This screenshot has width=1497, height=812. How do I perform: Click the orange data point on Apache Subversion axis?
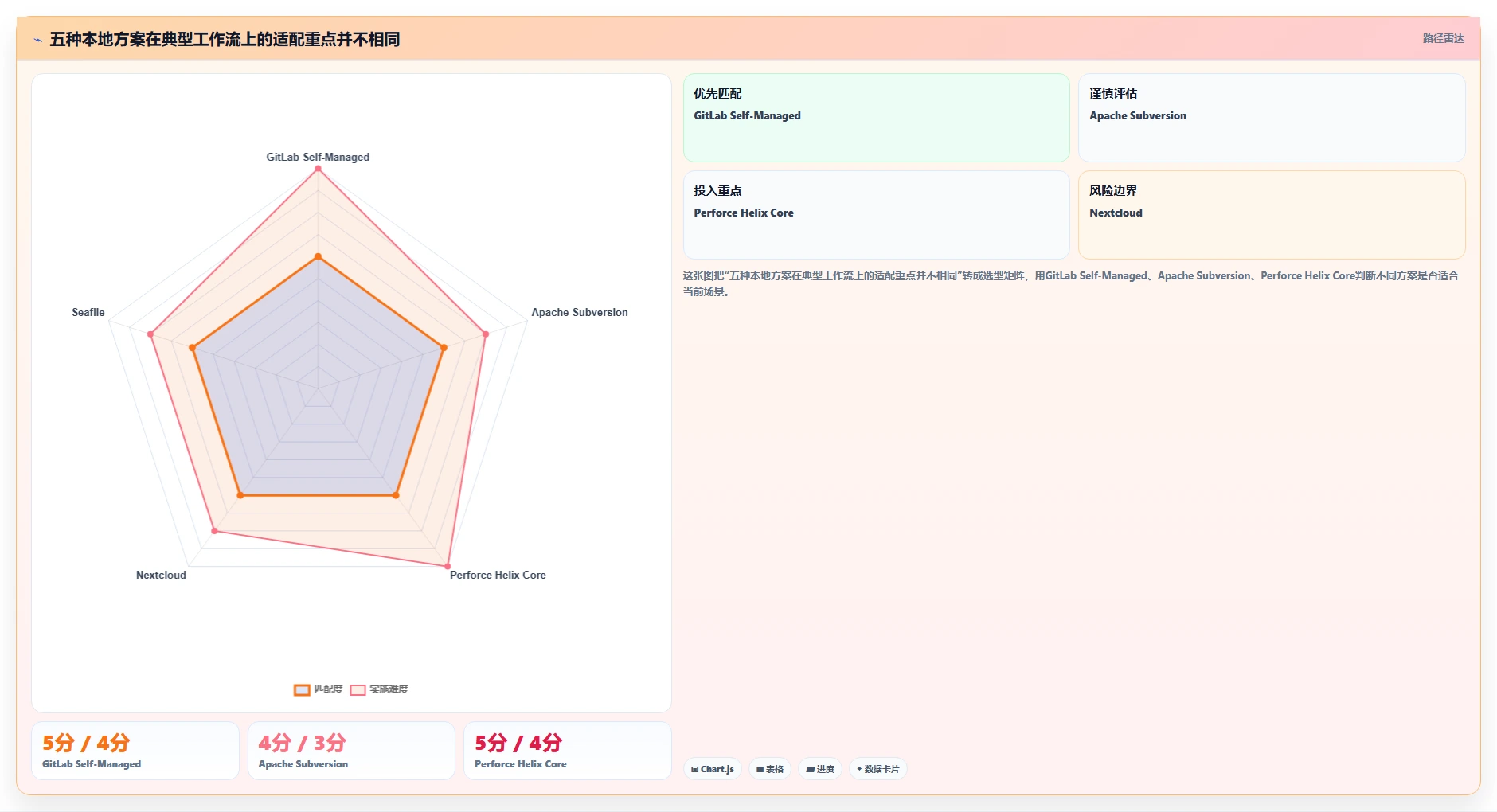click(x=444, y=348)
